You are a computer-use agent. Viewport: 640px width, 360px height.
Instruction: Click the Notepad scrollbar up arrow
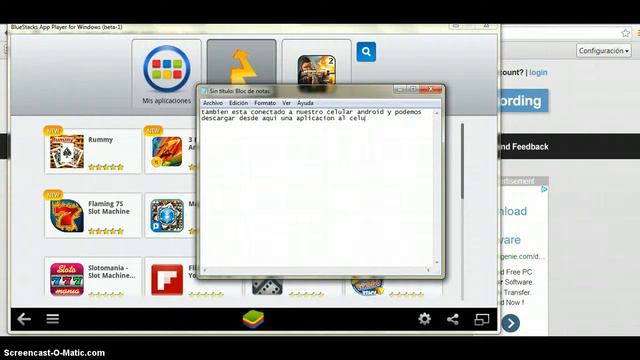click(x=437, y=112)
